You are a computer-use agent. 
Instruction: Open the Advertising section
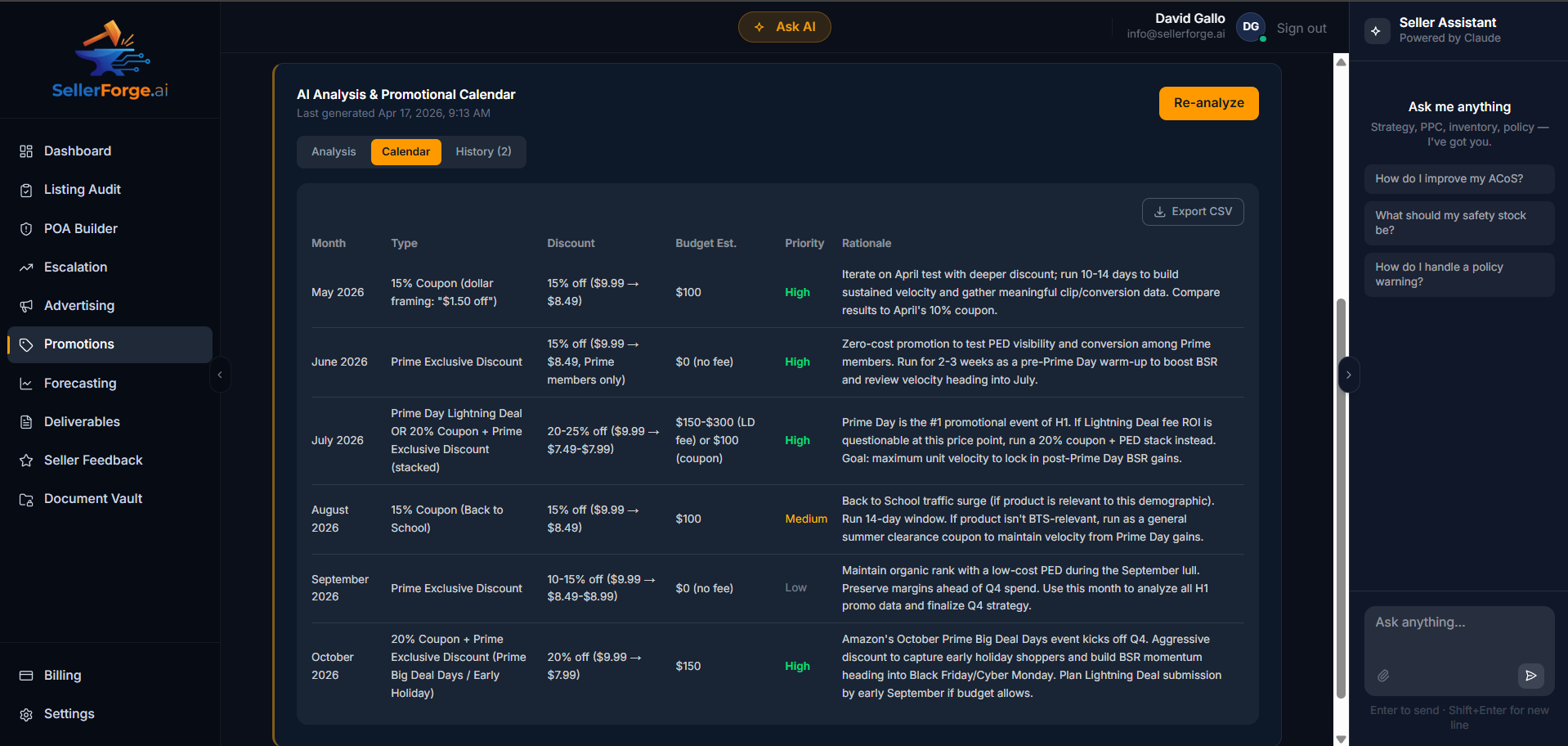[78, 305]
